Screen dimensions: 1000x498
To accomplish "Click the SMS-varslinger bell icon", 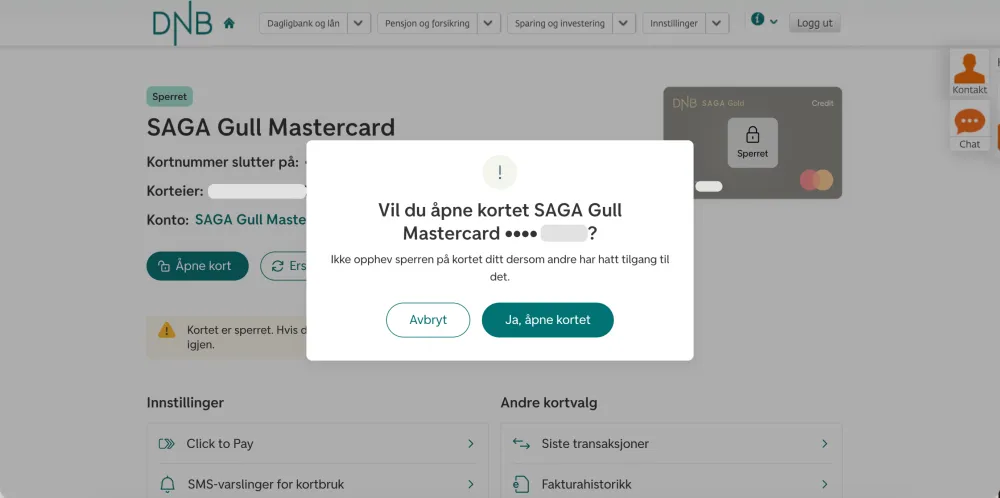I will coord(167,484).
